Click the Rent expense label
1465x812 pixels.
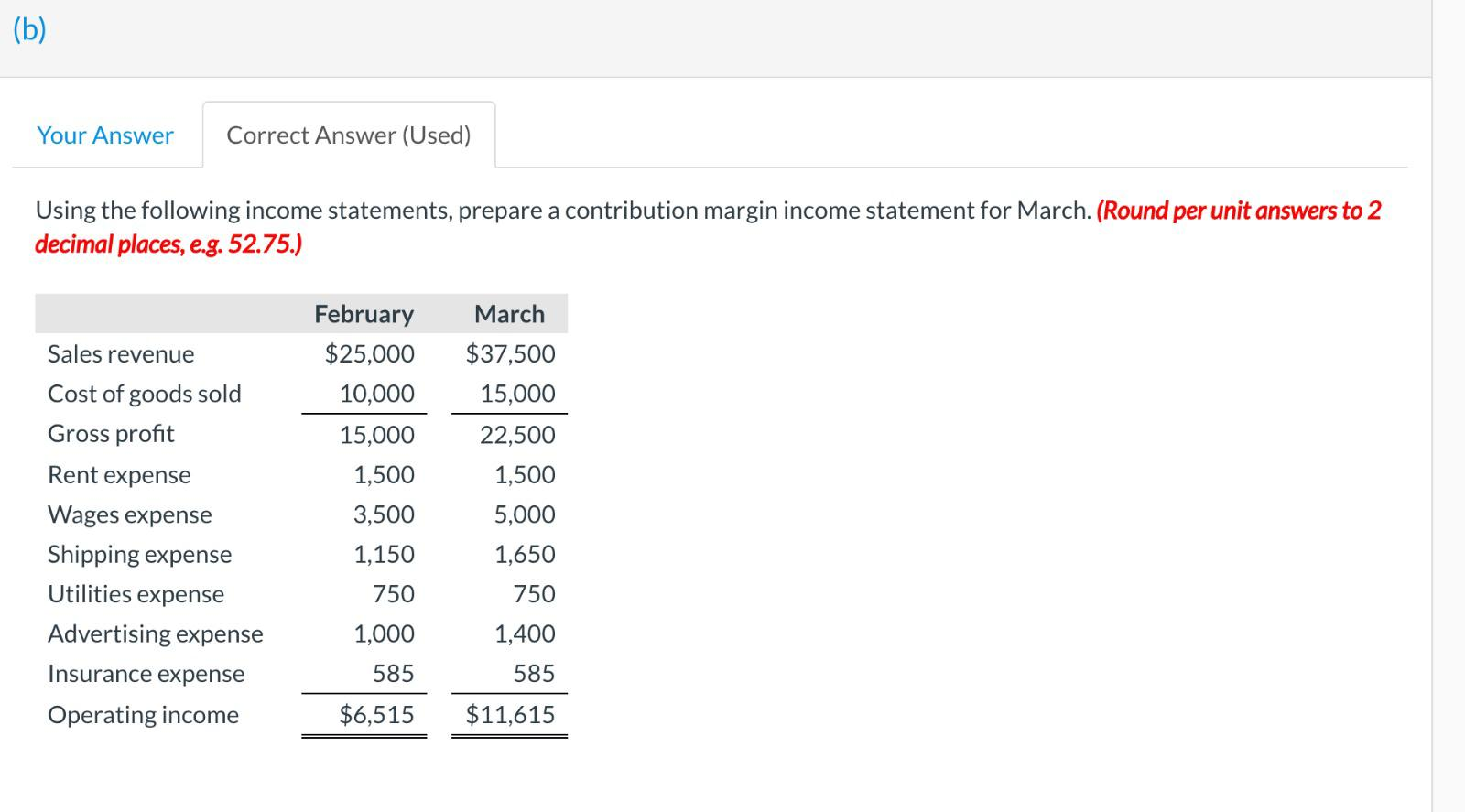tap(119, 475)
